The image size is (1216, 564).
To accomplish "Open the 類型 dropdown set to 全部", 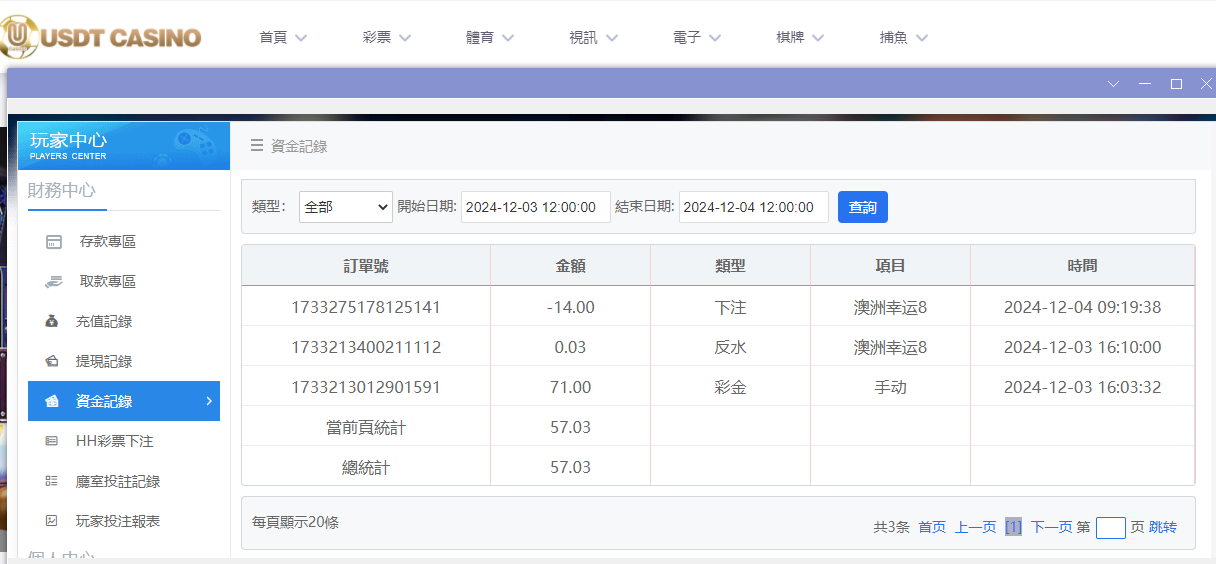I will pyautogui.click(x=345, y=207).
